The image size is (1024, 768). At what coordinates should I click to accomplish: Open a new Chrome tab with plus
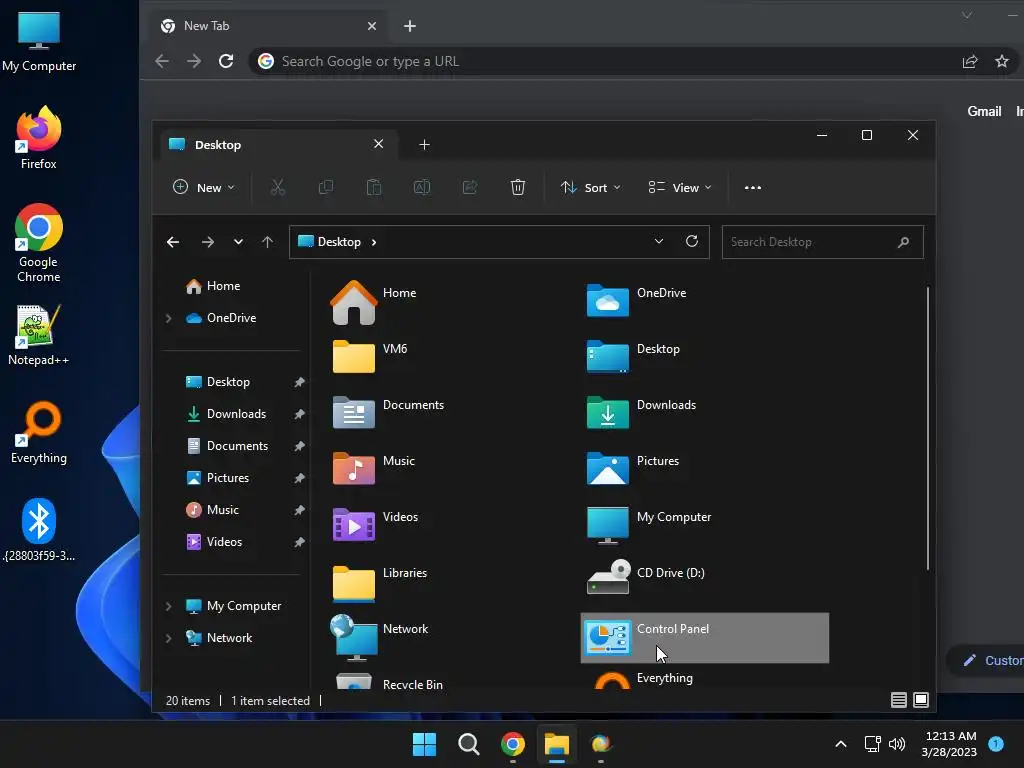pyautogui.click(x=409, y=26)
